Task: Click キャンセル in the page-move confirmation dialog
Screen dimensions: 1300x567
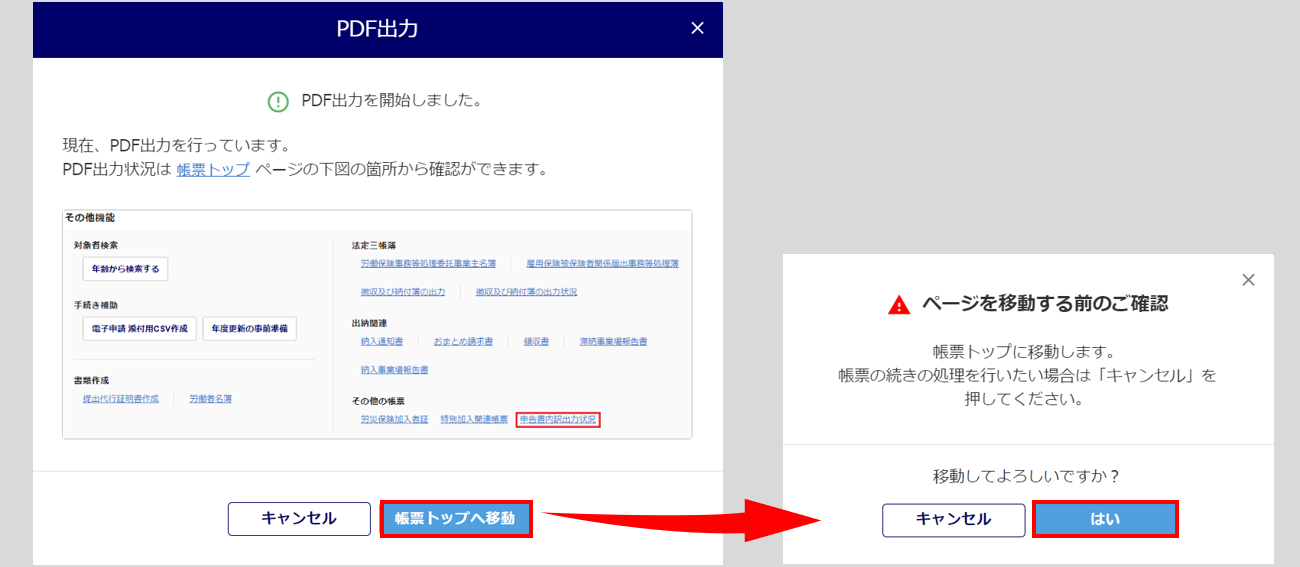Action: coord(953,520)
